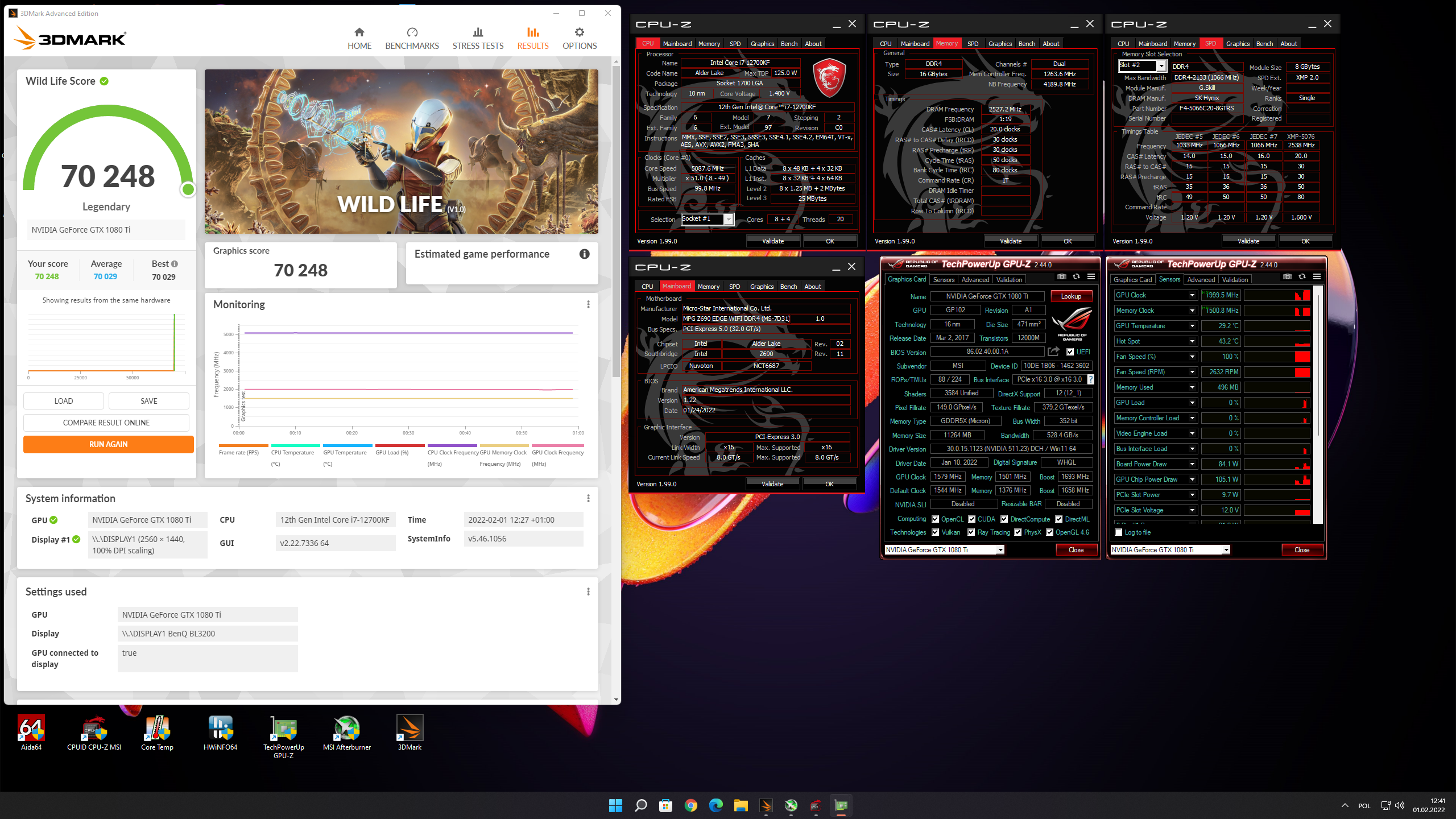Image resolution: width=1456 pixels, height=819 pixels.
Task: Open the HWiNFO64 desktop shortcut
Action: coord(220,733)
